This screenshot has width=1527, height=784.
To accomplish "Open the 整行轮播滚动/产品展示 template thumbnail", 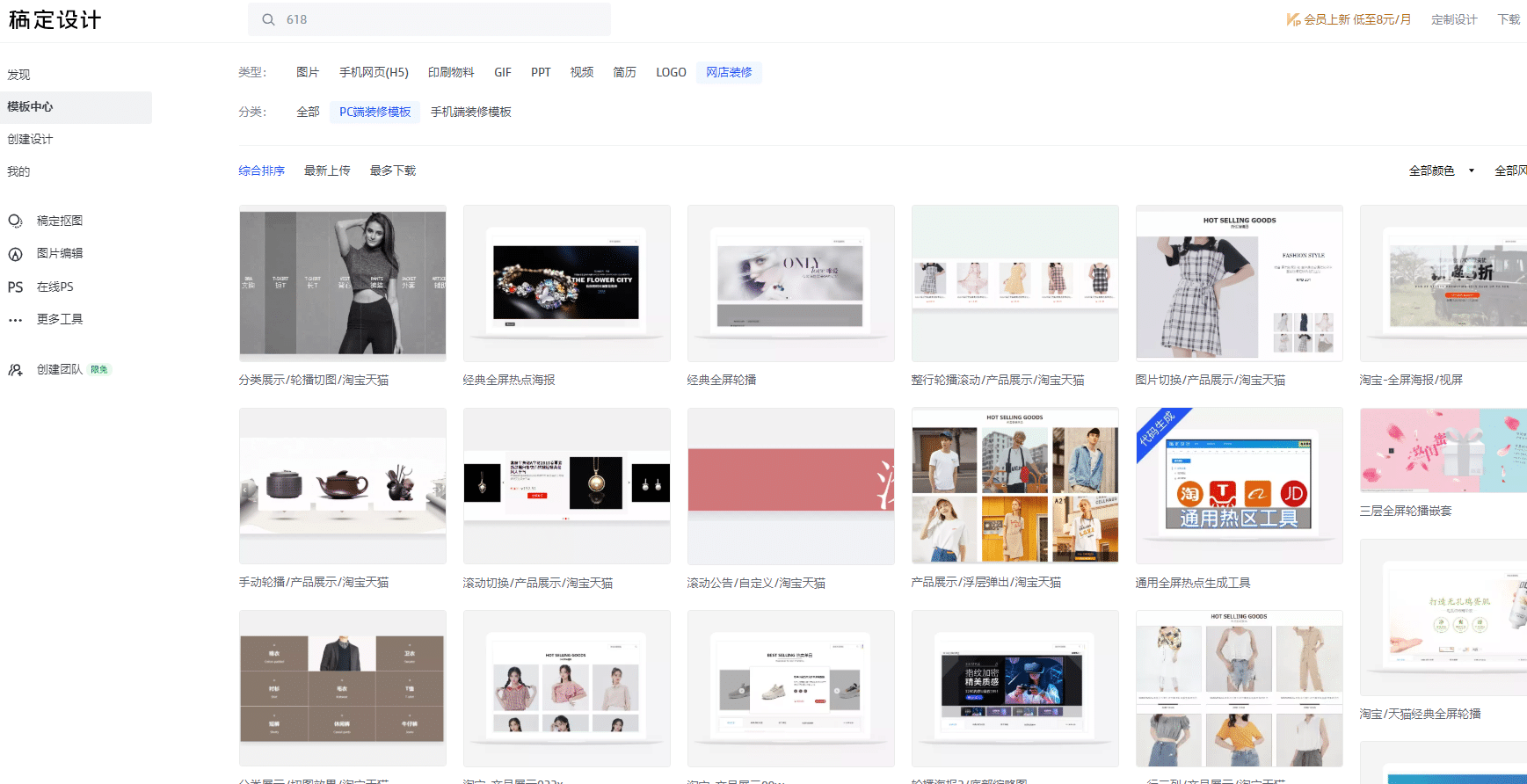I will pyautogui.click(x=1015, y=283).
